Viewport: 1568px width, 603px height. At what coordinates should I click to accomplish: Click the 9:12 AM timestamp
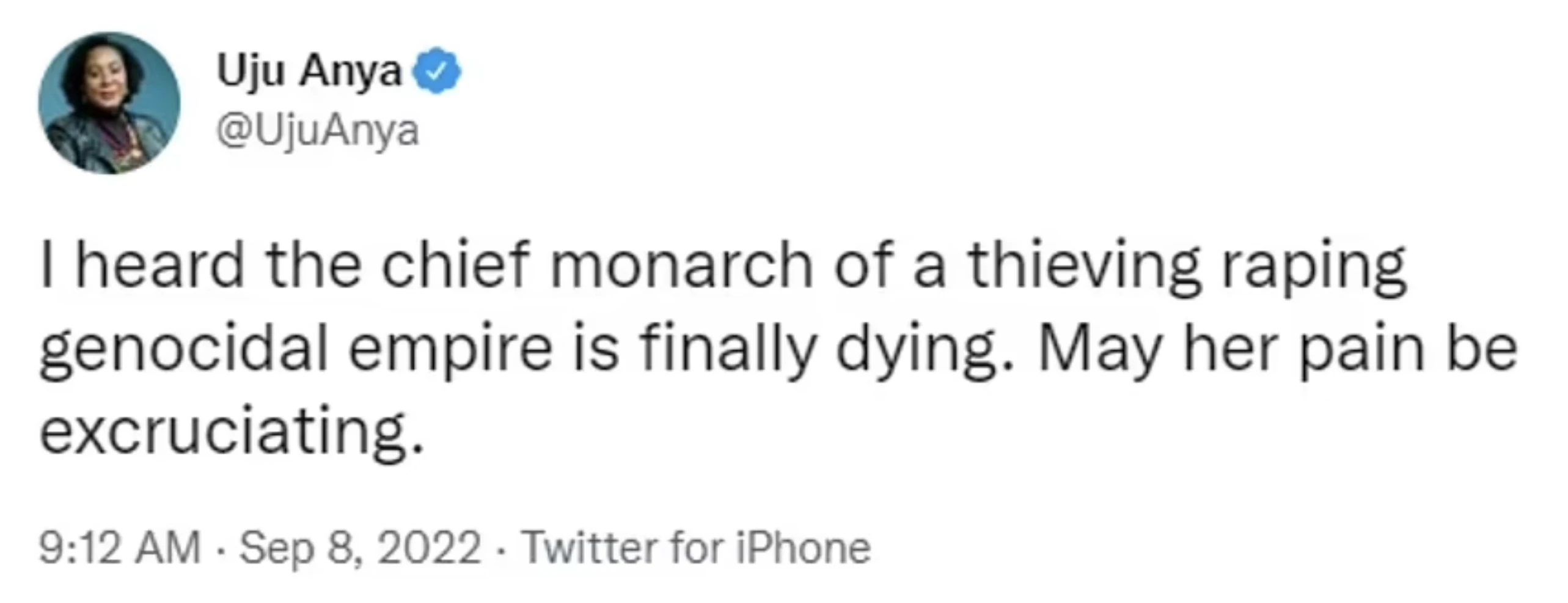tap(120, 547)
